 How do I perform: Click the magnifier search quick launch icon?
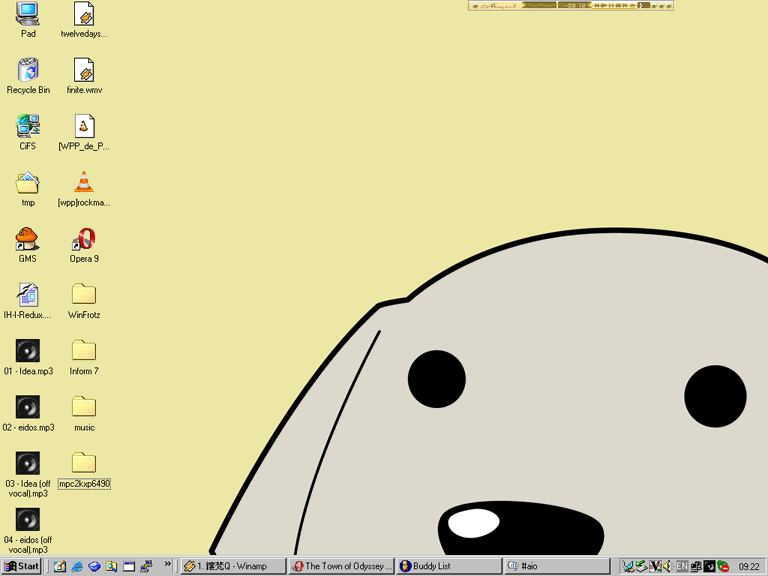[111, 566]
